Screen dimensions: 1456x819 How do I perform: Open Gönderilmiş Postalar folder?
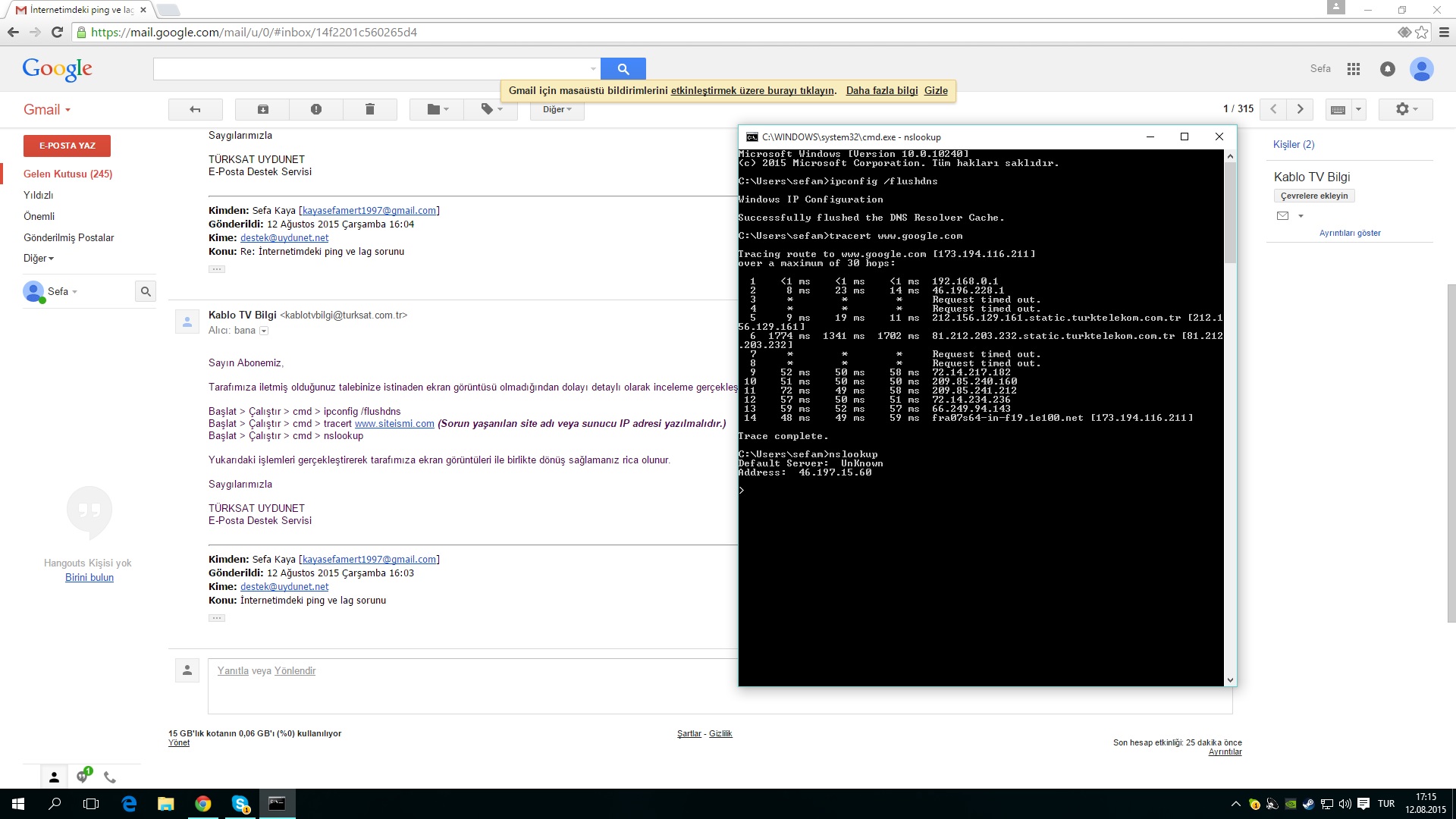[x=68, y=237]
